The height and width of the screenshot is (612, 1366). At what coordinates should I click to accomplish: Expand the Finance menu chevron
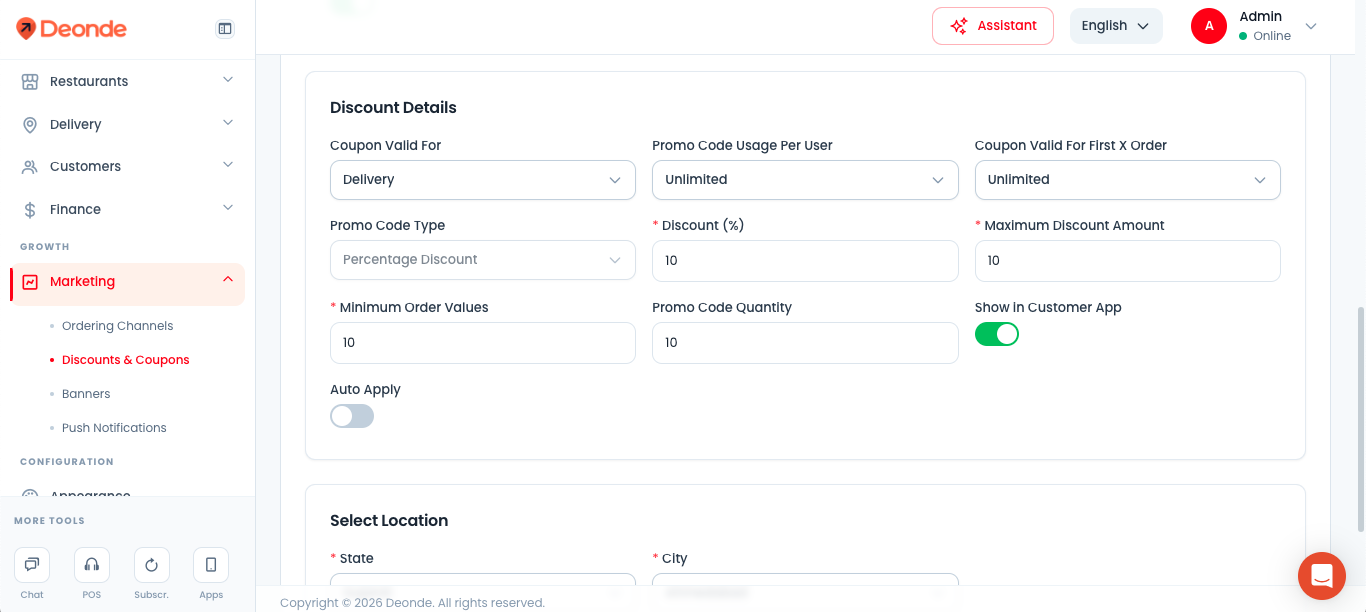point(228,208)
